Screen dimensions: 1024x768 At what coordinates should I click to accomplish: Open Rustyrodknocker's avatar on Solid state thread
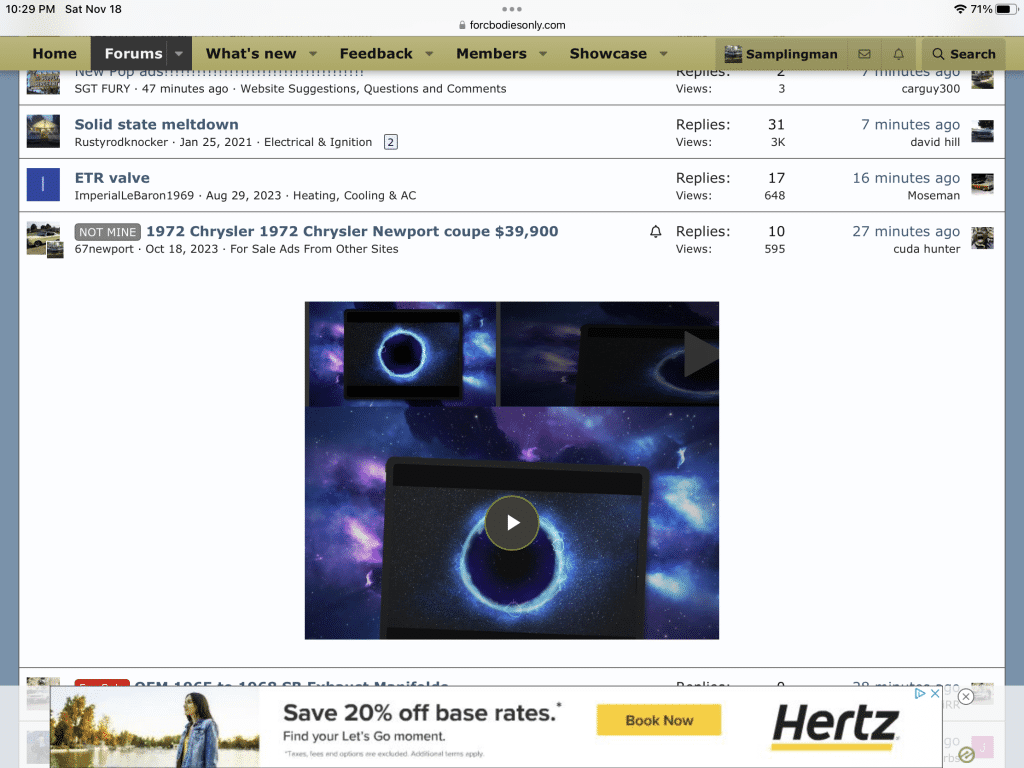coord(43,132)
